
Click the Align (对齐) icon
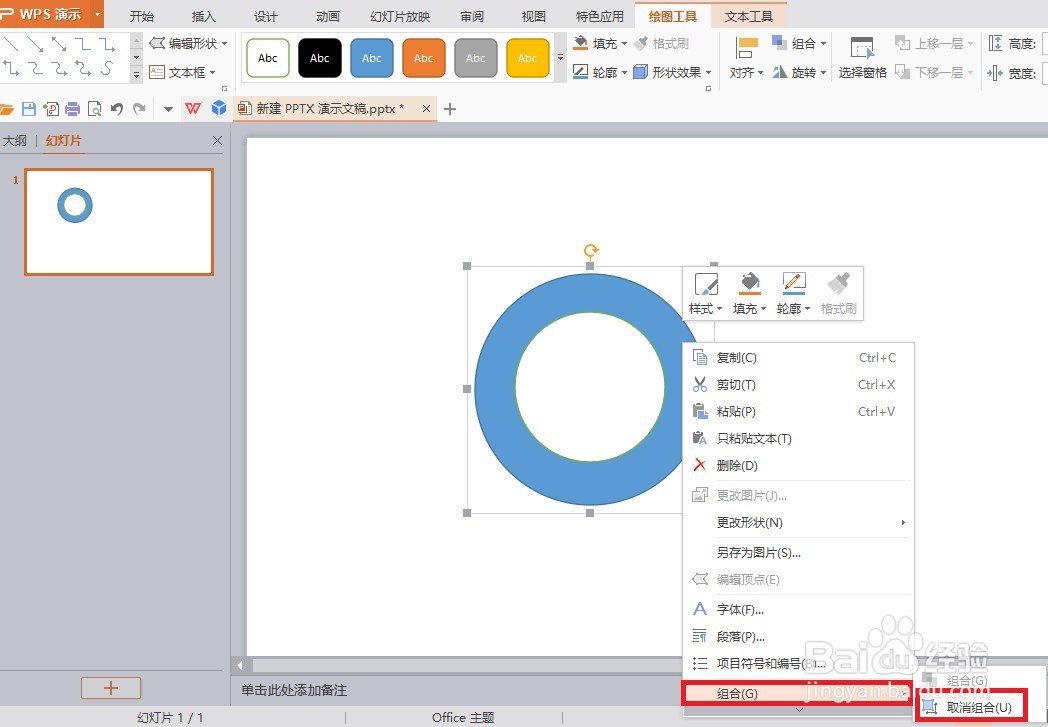click(x=747, y=49)
